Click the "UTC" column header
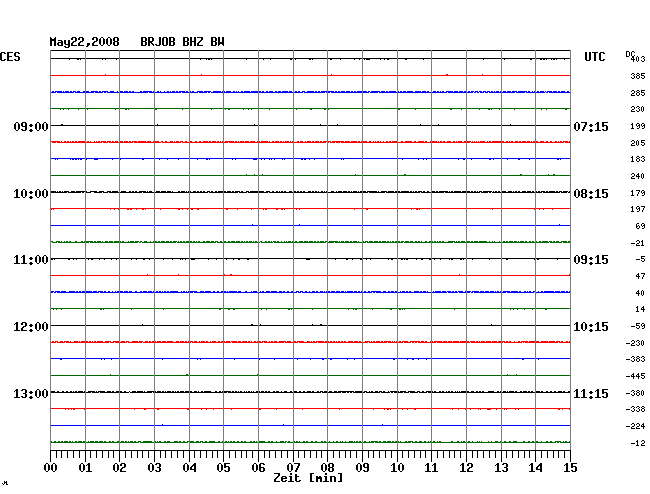650x494 pixels. point(594,57)
